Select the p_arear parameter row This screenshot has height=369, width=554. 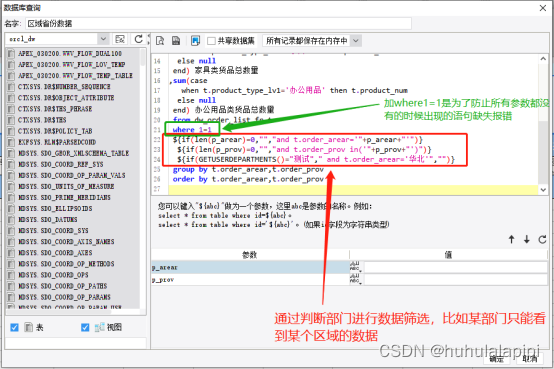pyautogui.click(x=250, y=267)
